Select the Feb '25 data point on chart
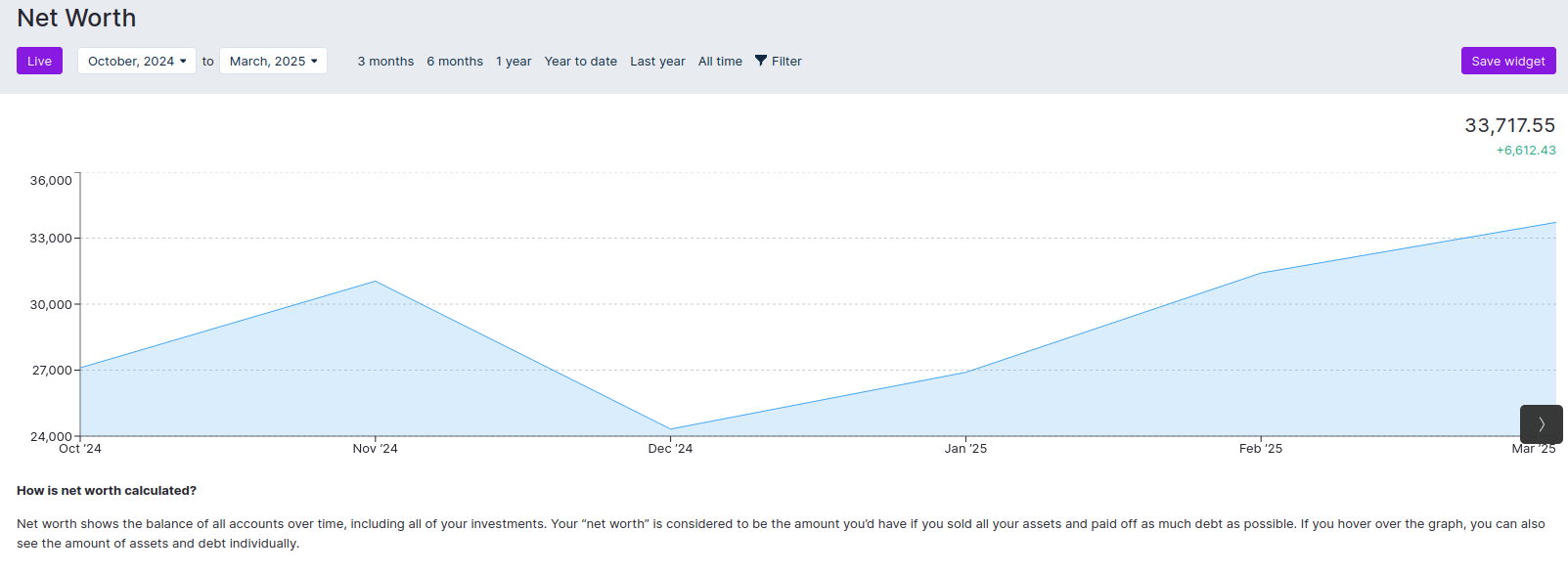 tap(1261, 273)
